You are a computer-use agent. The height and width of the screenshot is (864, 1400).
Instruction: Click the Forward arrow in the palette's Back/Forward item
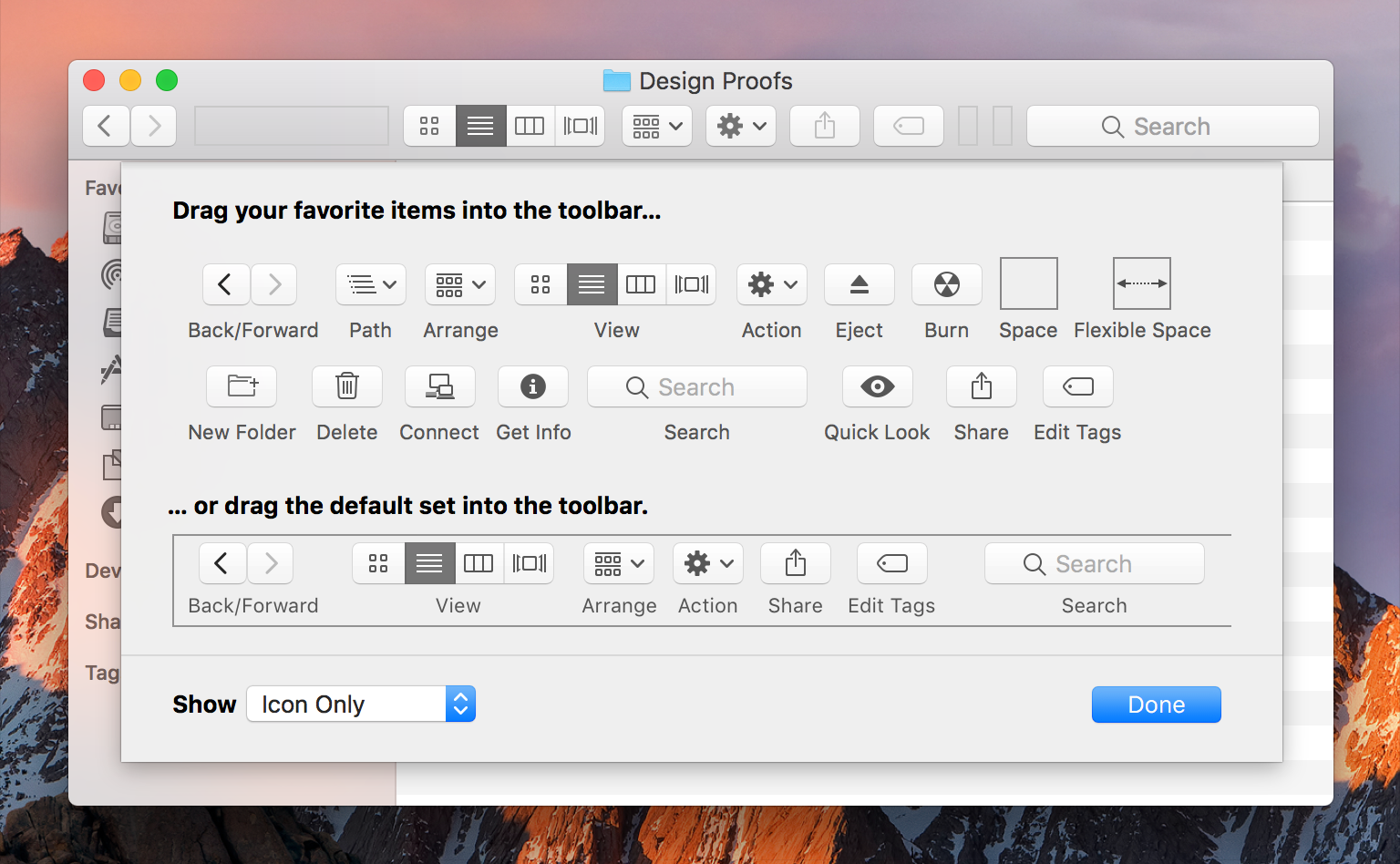(273, 284)
